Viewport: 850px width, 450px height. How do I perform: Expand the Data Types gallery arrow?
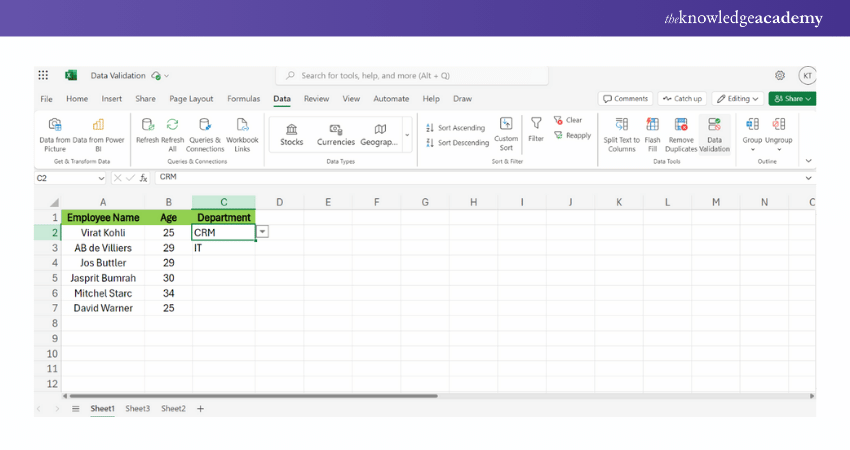(406, 134)
